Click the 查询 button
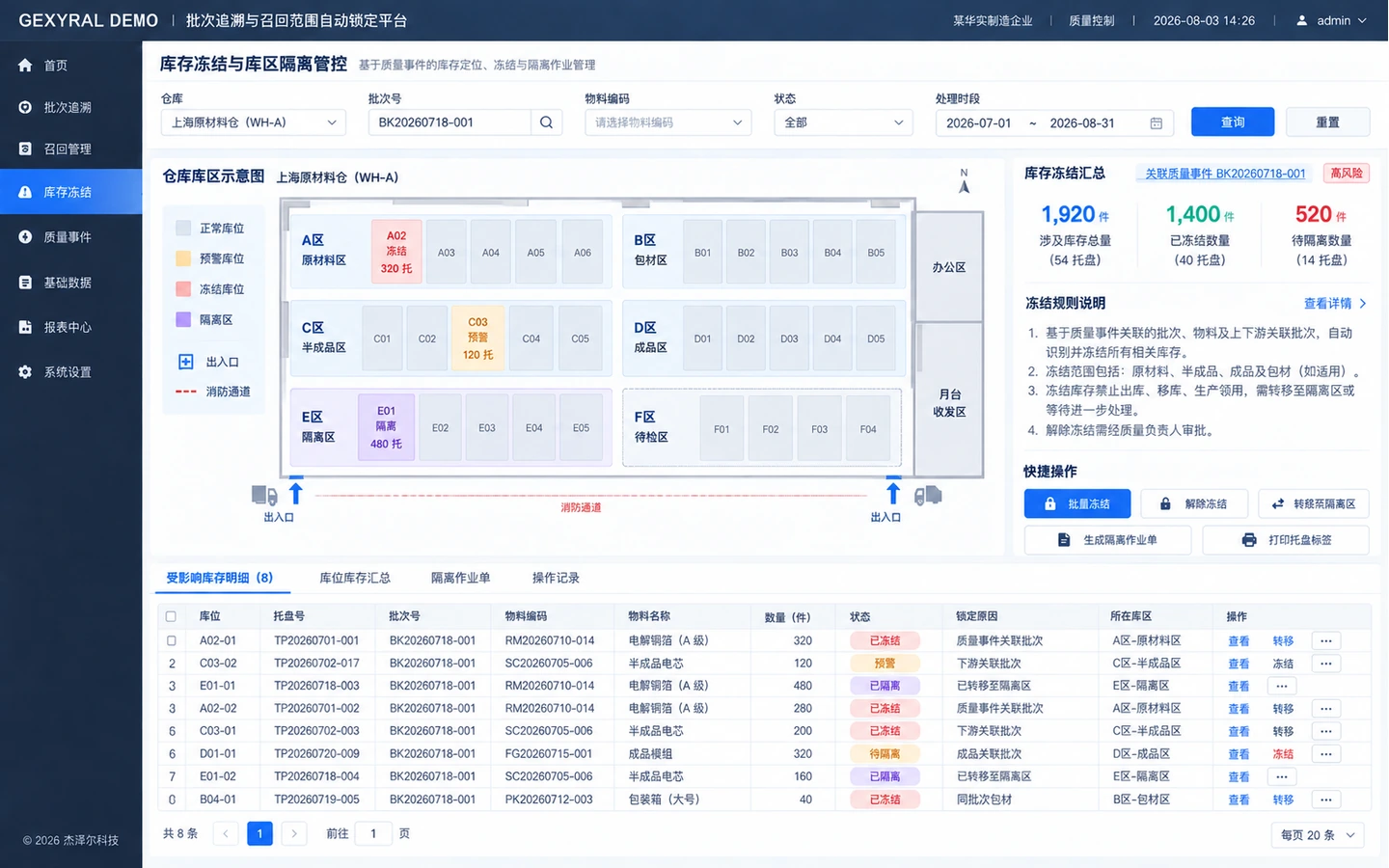This screenshot has width=1389, height=868. (1233, 122)
